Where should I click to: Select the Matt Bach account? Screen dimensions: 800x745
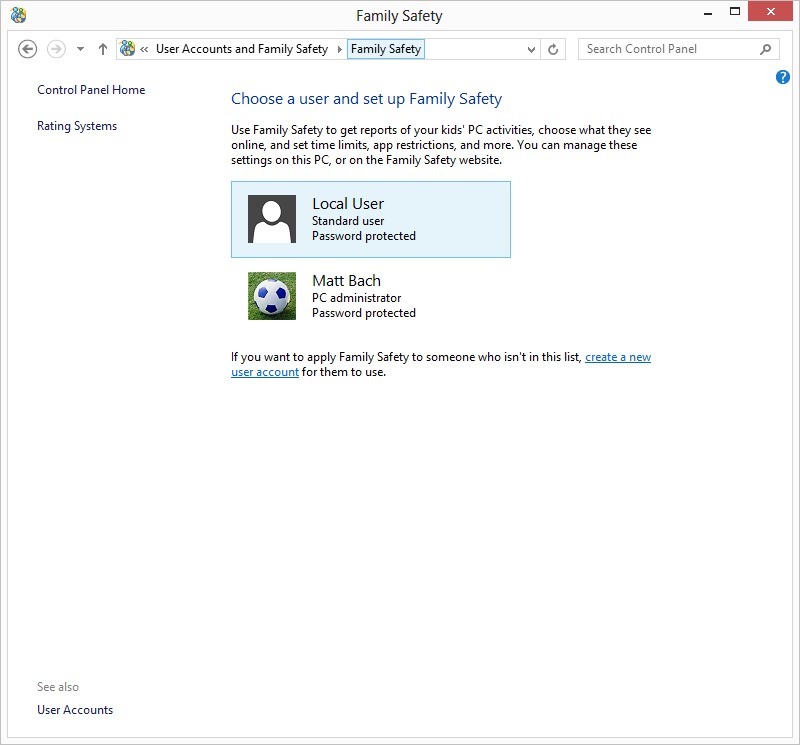point(371,296)
